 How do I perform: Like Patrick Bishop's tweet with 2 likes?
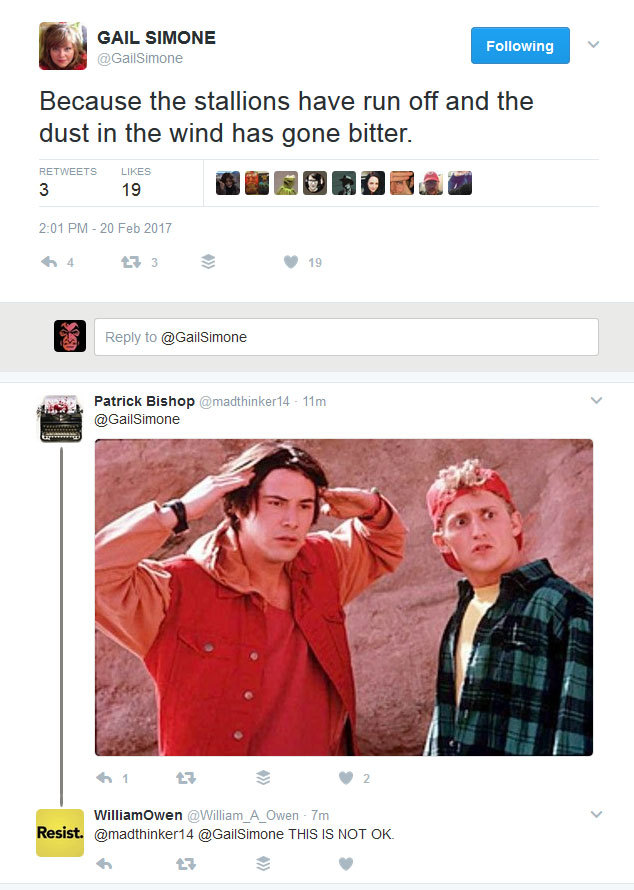pyautogui.click(x=346, y=778)
